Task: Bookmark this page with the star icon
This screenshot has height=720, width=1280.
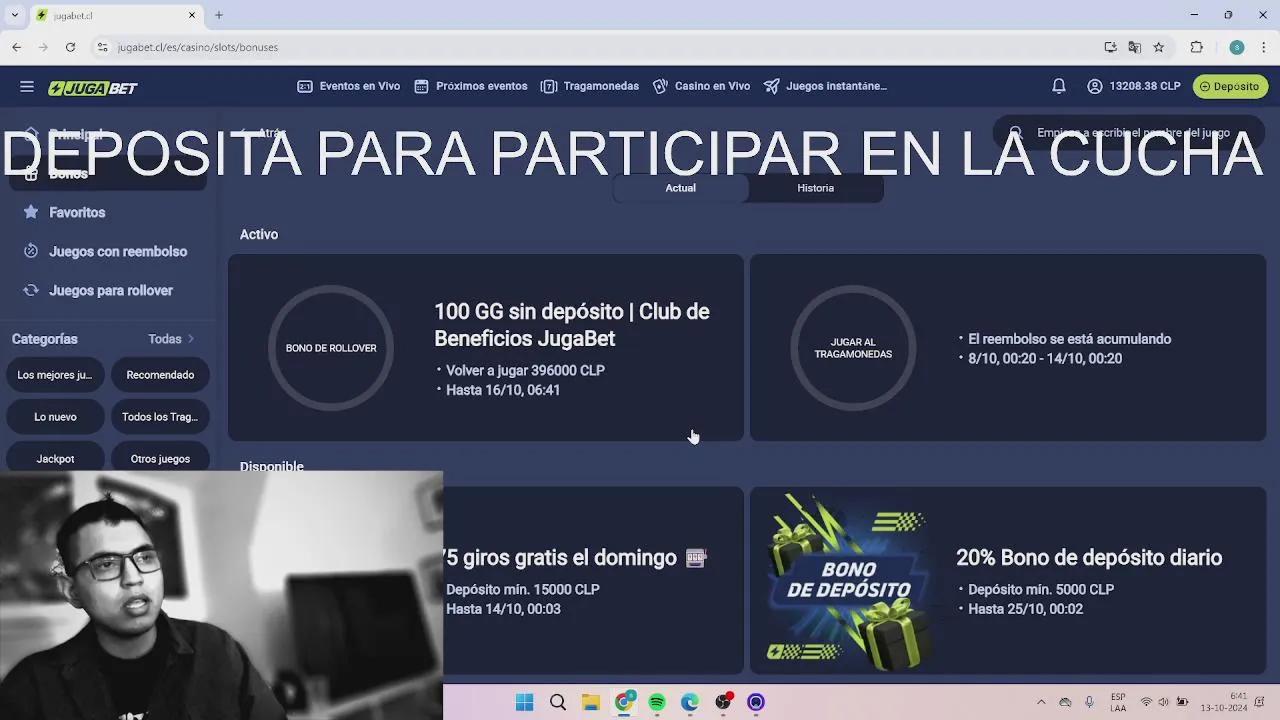Action: 1159,47
